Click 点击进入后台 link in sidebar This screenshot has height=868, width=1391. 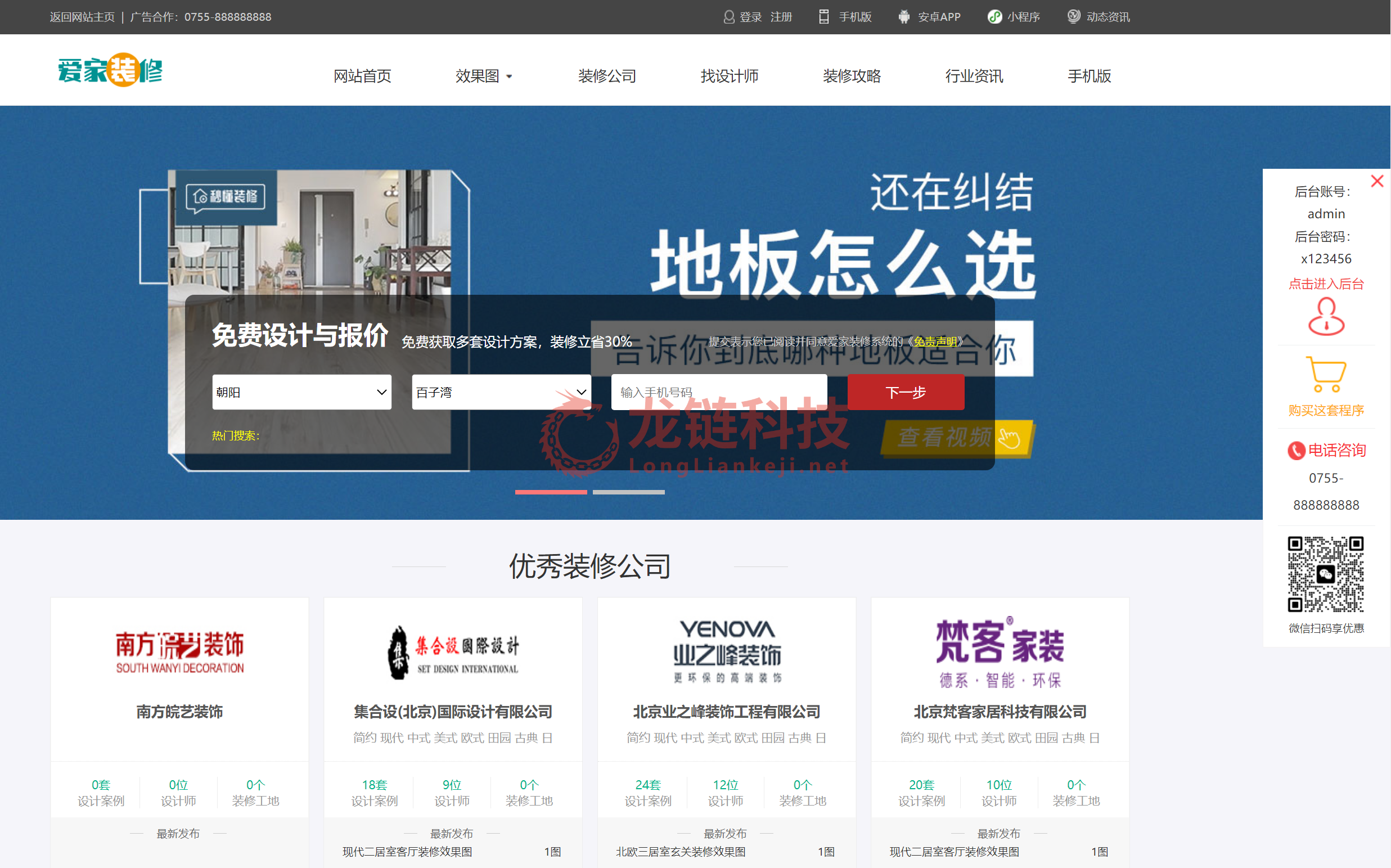[1326, 284]
